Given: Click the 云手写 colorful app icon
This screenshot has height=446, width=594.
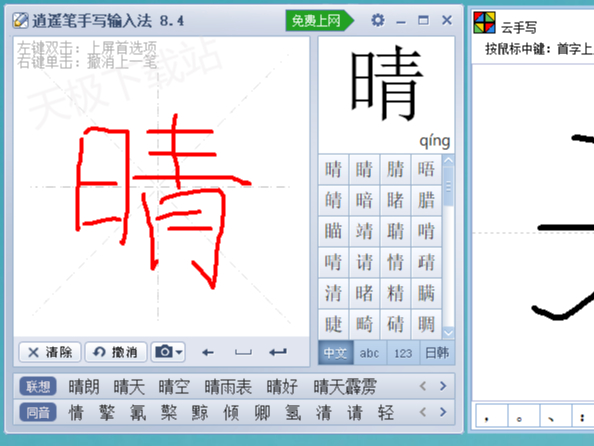Looking at the screenshot, I should (484, 22).
